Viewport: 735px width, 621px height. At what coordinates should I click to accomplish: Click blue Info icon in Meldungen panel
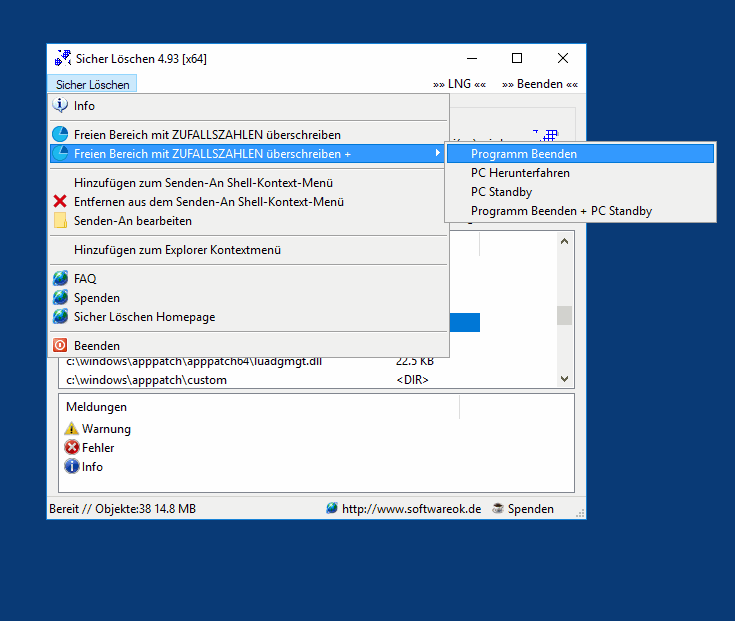point(71,466)
